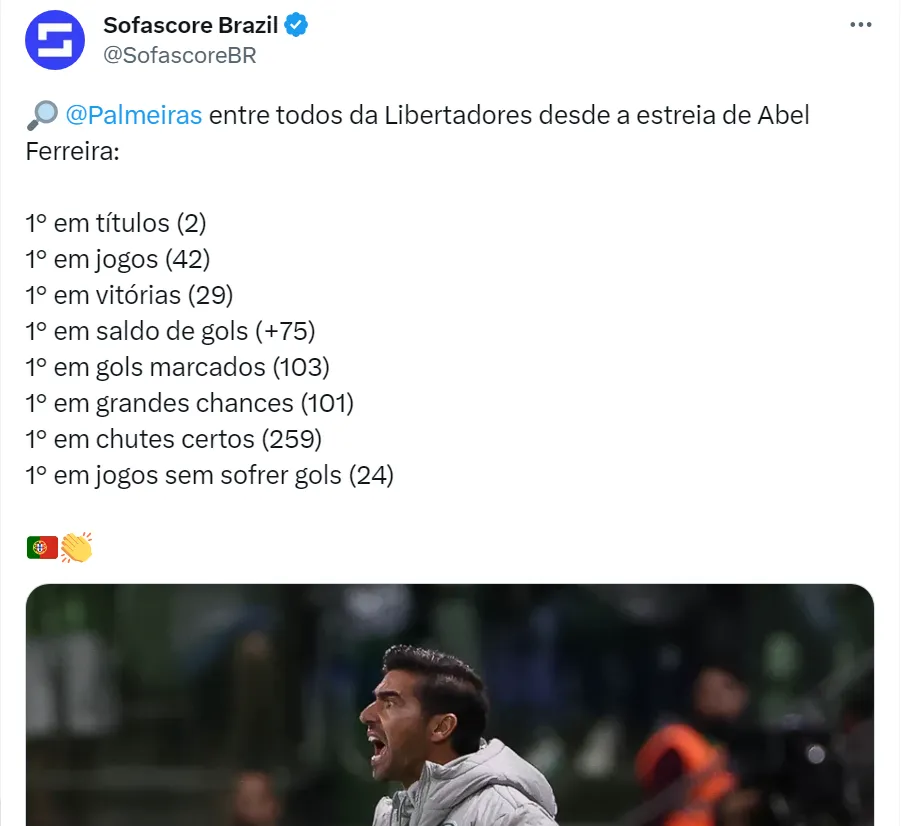Screen dimensions: 907x826
Task: Click the line "1º em jogos (42)"
Action: click(118, 259)
